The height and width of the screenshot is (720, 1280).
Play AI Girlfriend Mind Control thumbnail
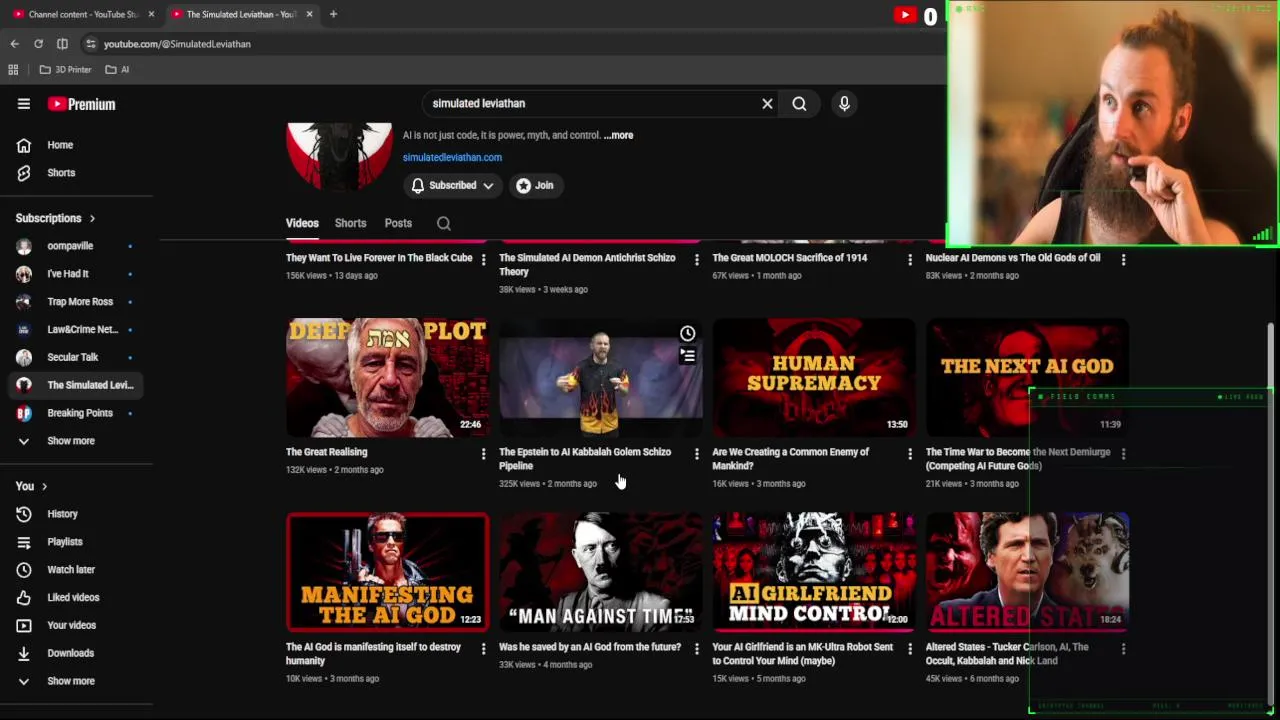[814, 573]
